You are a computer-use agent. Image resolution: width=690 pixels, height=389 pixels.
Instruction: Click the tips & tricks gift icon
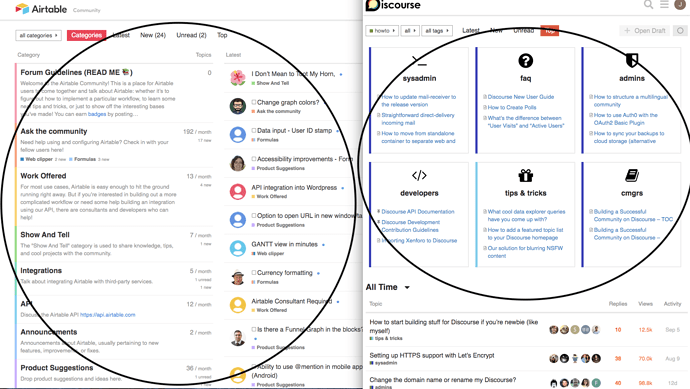[x=525, y=176]
